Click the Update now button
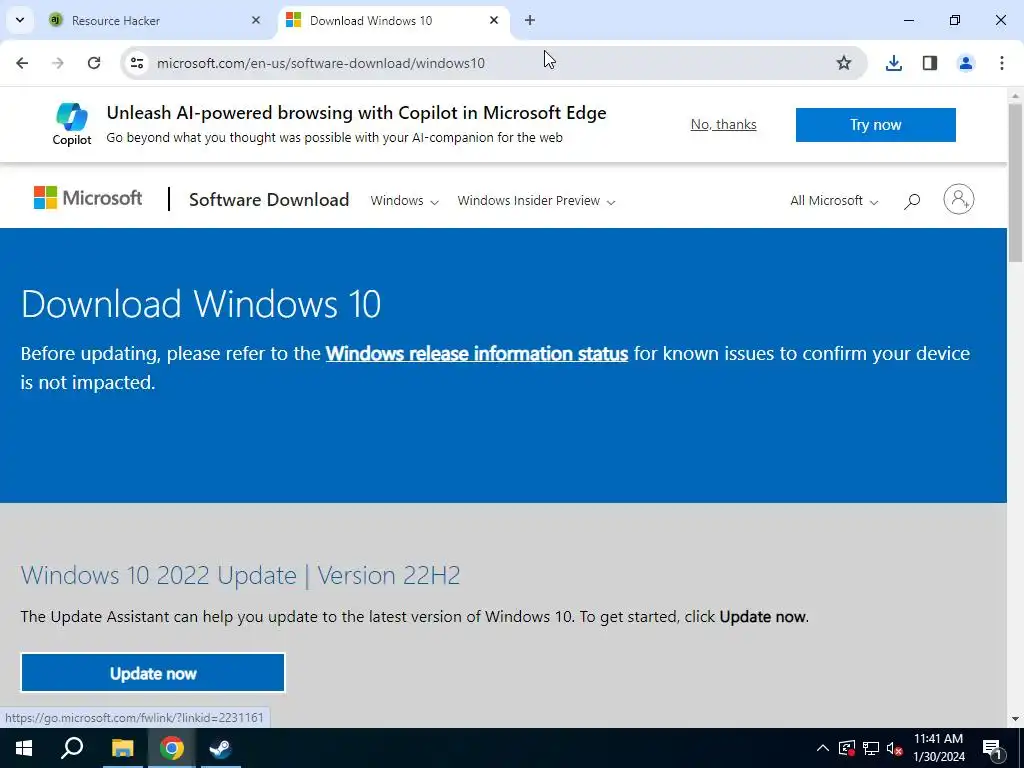This screenshot has height=768, width=1024. tap(153, 673)
